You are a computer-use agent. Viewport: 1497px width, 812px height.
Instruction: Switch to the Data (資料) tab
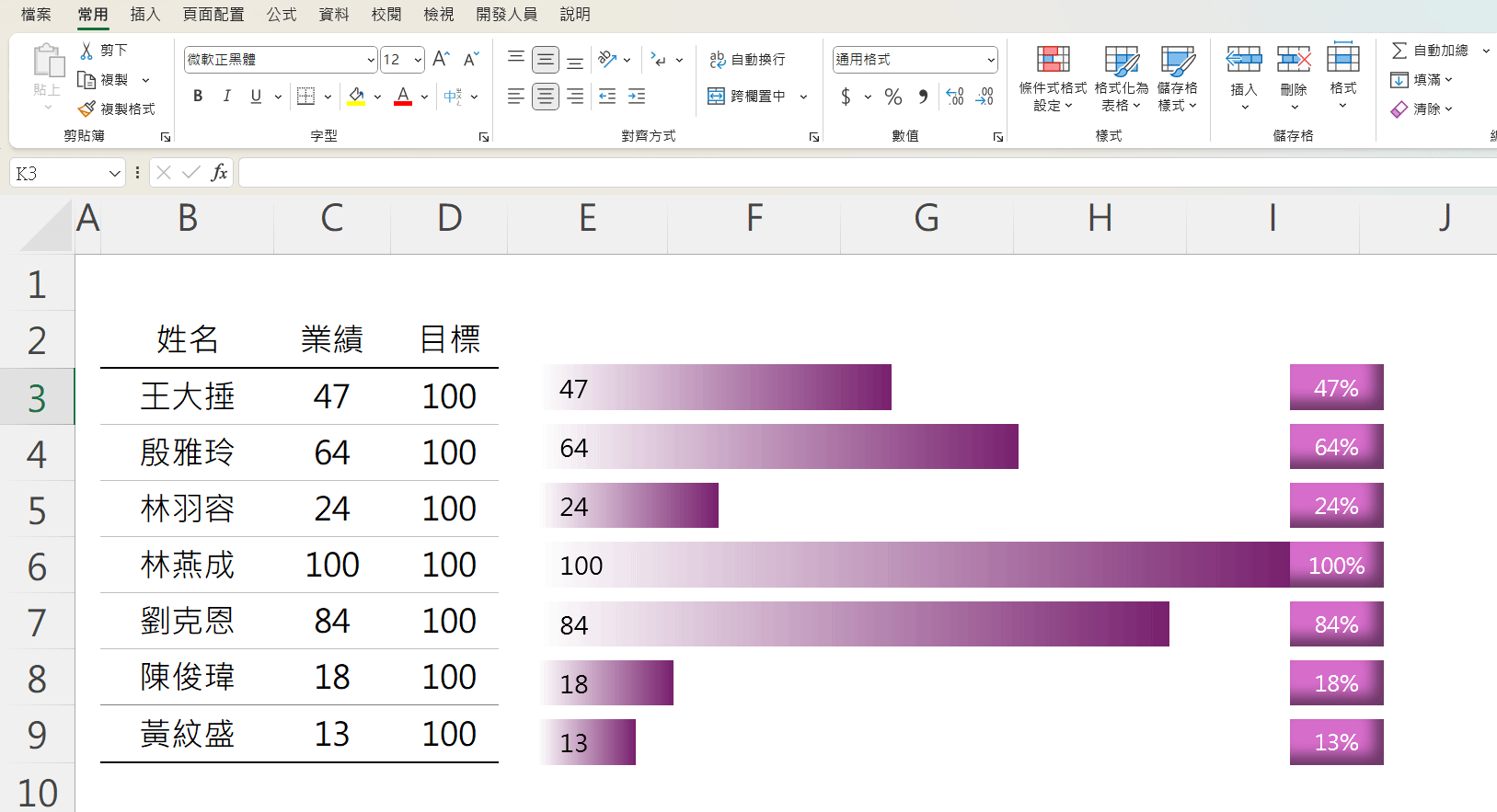pyautogui.click(x=334, y=15)
